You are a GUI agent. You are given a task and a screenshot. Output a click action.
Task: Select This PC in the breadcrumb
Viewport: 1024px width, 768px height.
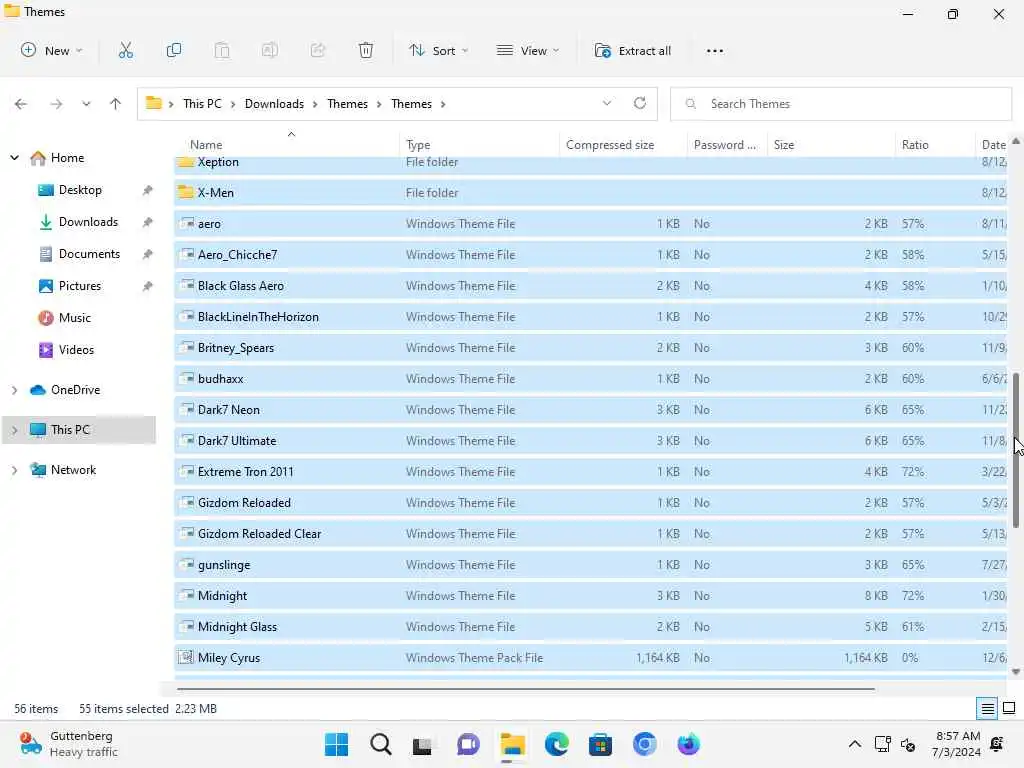pos(202,104)
